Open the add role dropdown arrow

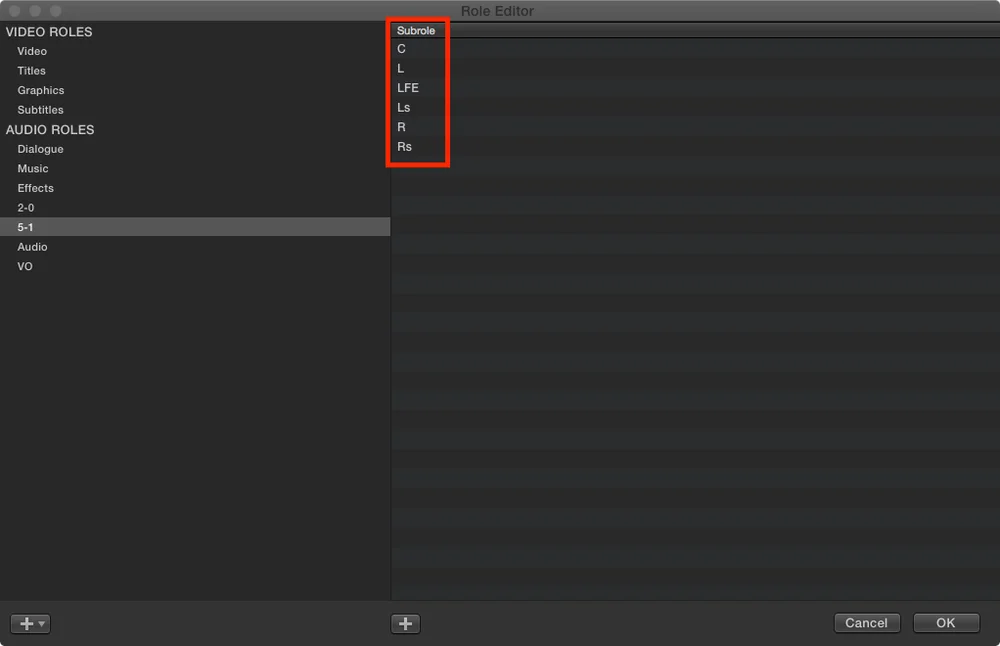(x=42, y=623)
